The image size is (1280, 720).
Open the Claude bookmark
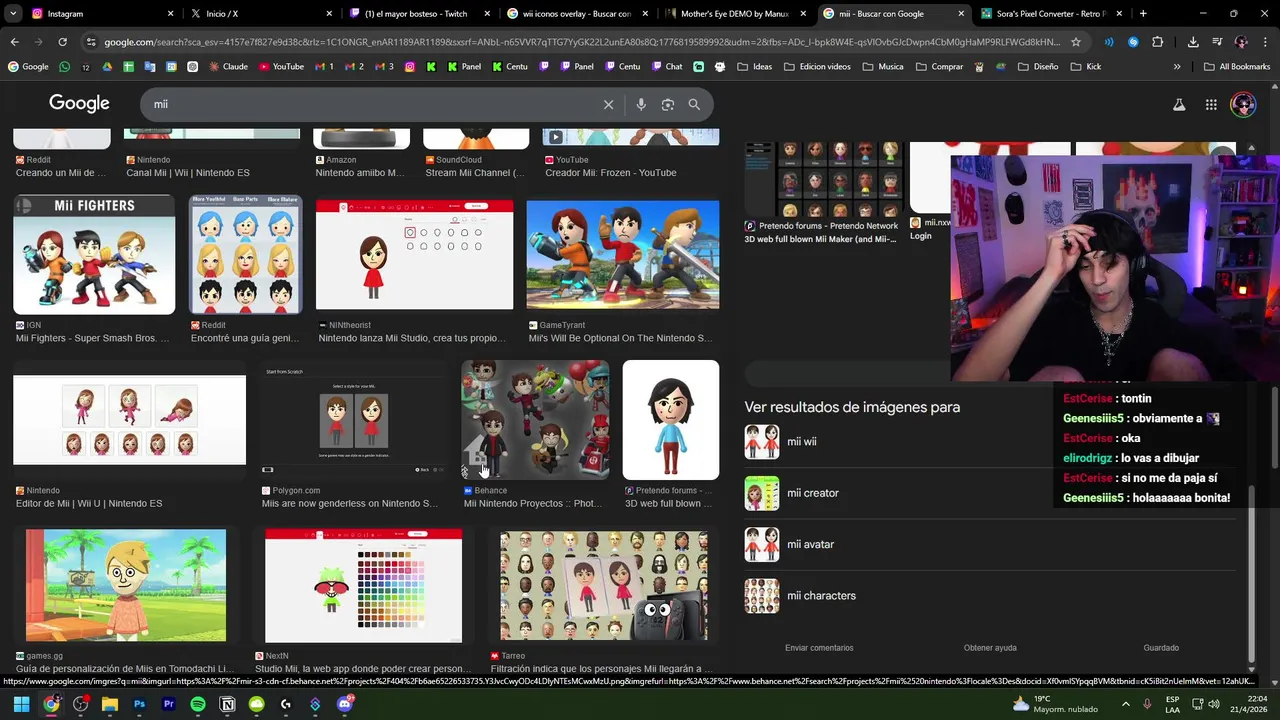pos(227,67)
